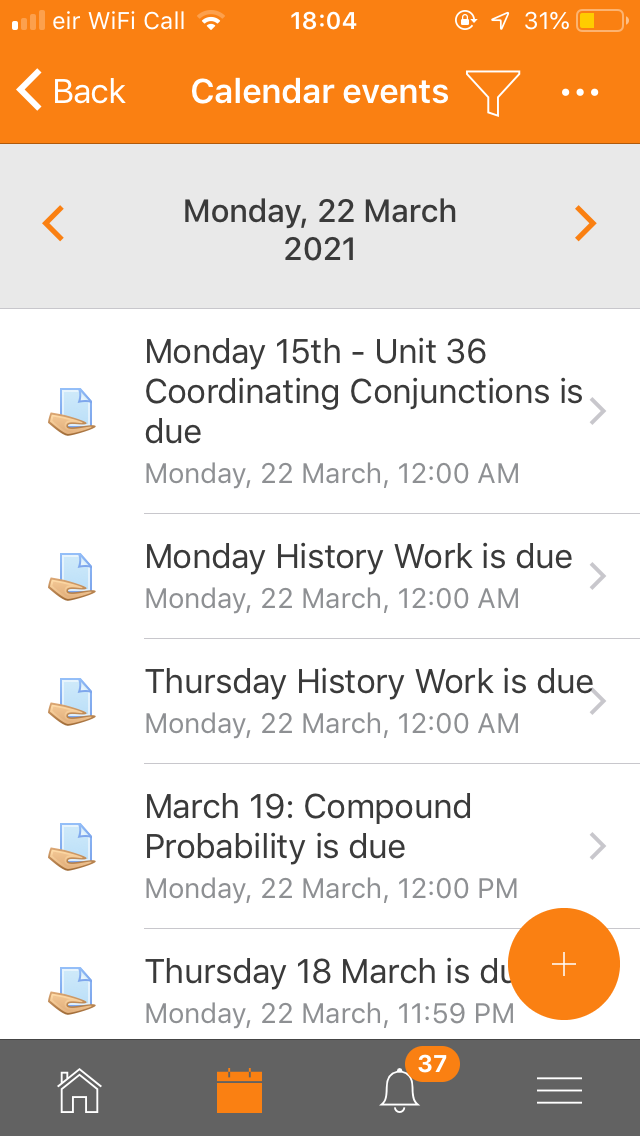Tap assignment icon beside Coordinating Conjunctions event

coord(72,412)
